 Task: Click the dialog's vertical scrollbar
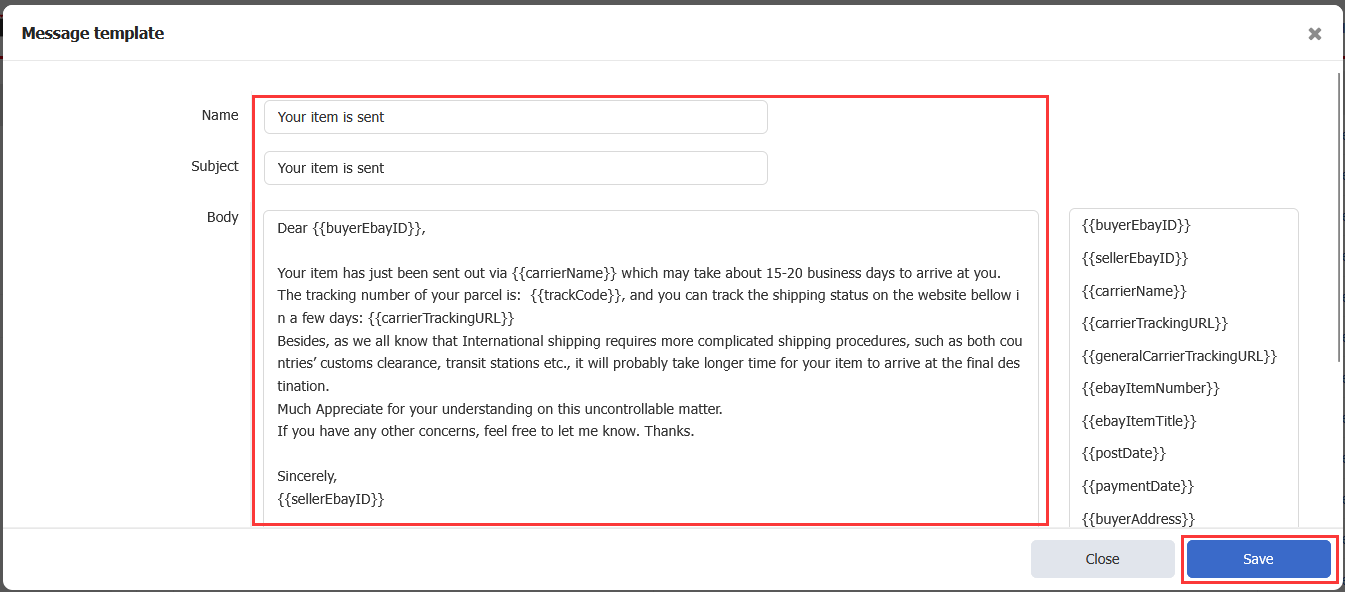pyautogui.click(x=1340, y=220)
